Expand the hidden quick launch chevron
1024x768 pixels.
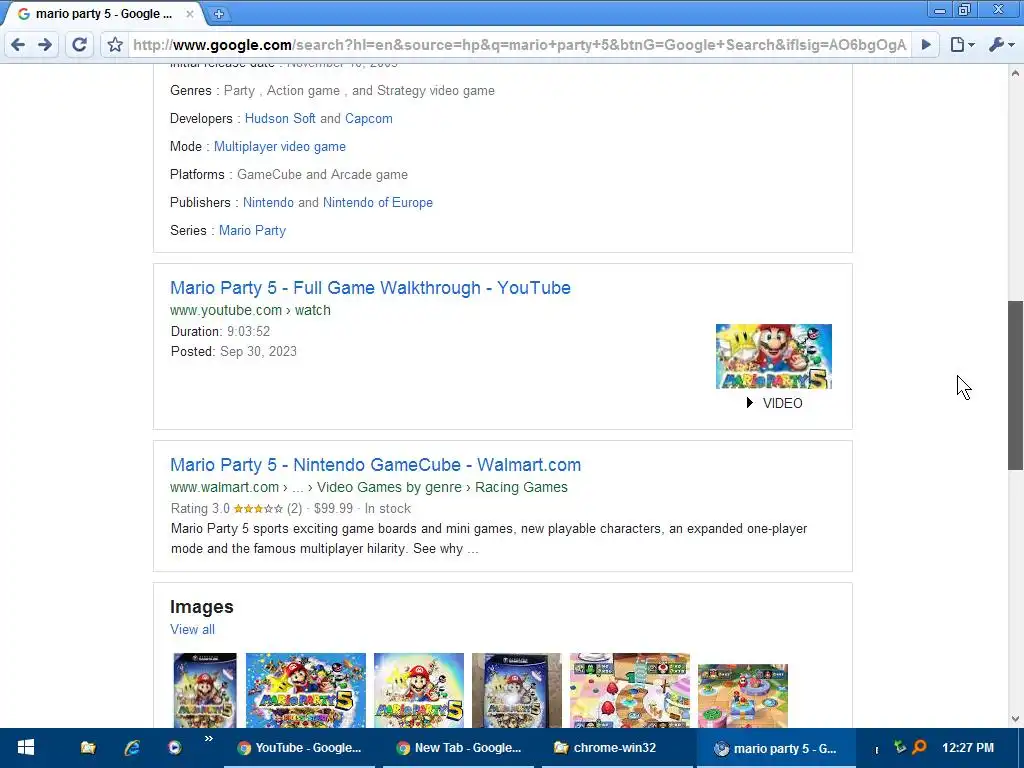(209, 739)
